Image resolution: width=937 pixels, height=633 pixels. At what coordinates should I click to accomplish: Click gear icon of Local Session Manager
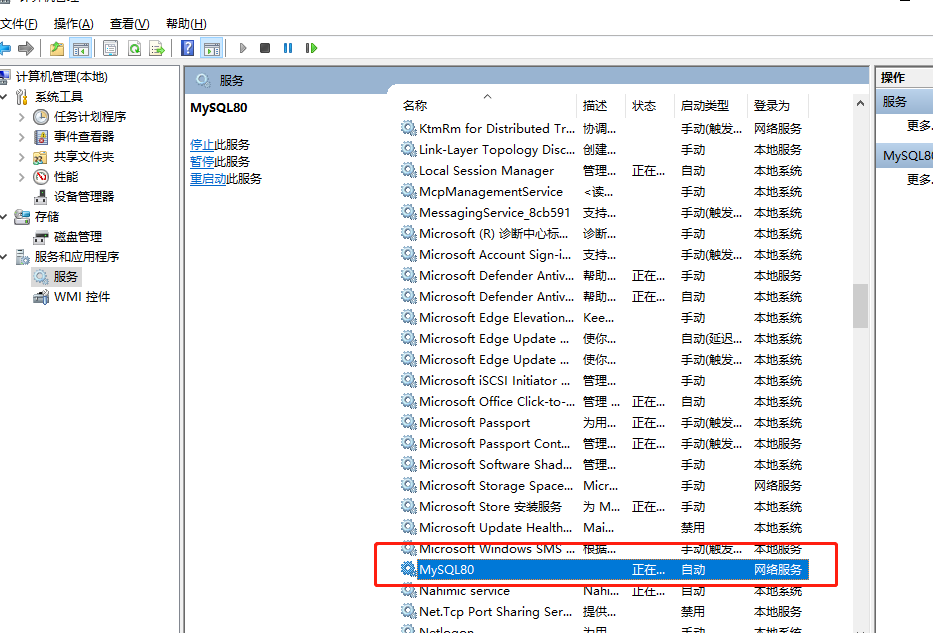[408, 170]
